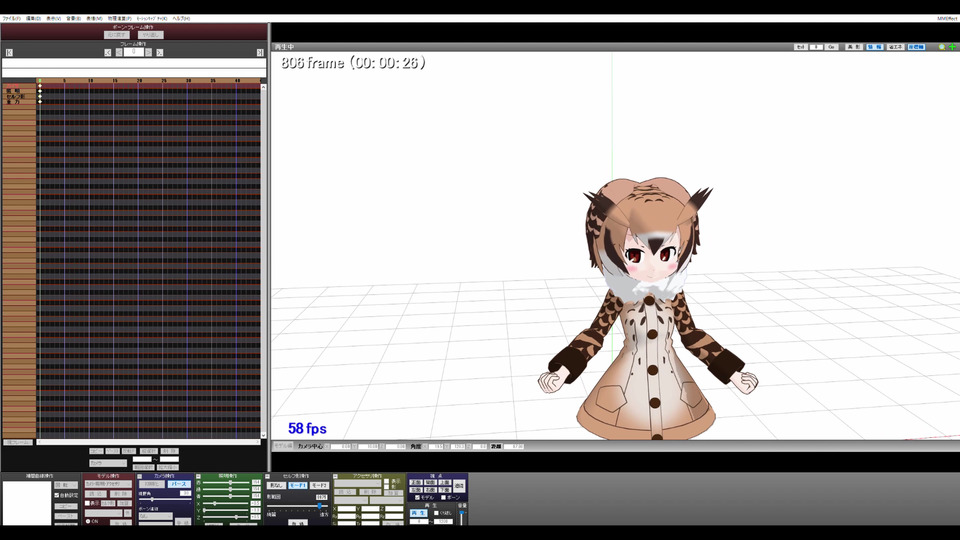Click the やり直し redo button
This screenshot has height=540, width=960.
pyautogui.click(x=151, y=35)
